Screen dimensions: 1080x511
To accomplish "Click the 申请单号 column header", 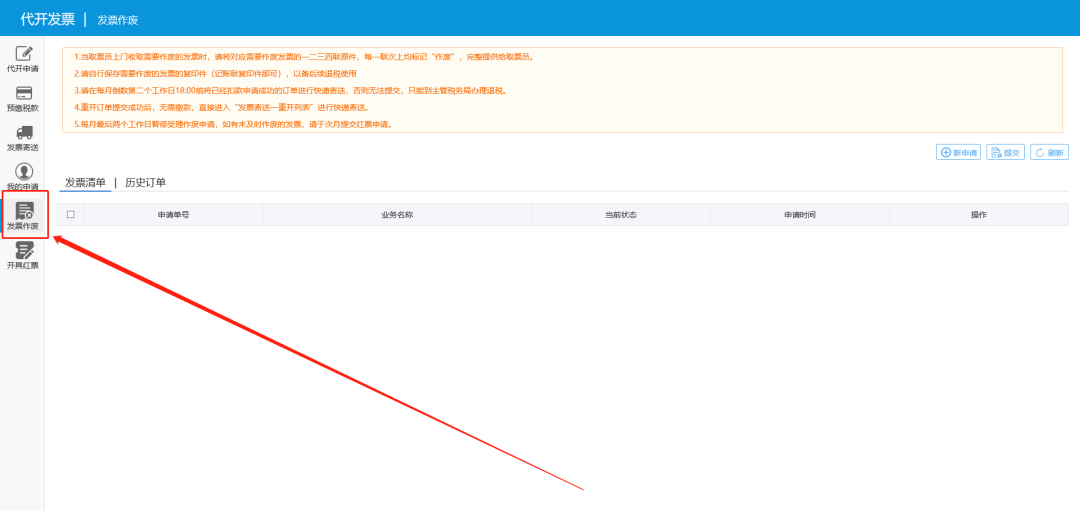I will point(173,215).
